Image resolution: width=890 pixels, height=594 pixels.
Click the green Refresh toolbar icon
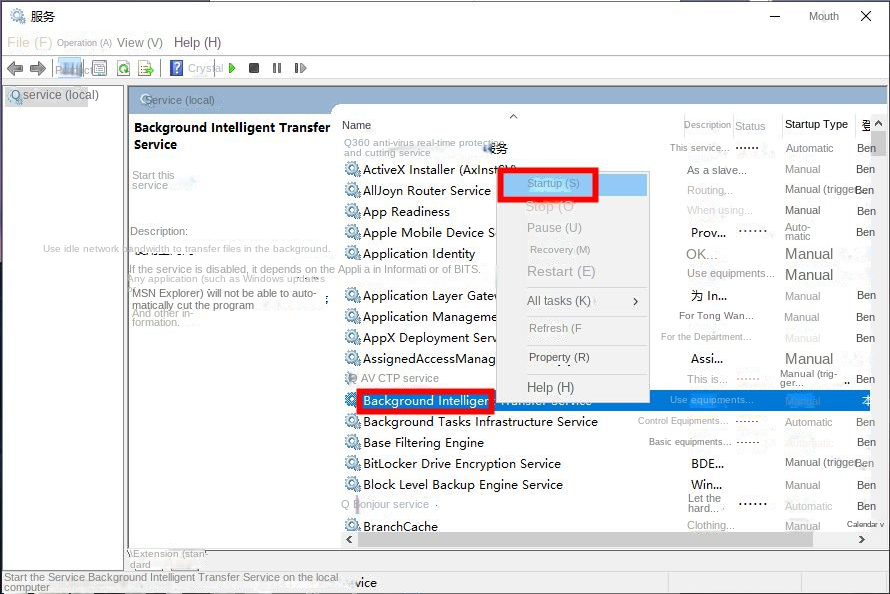coord(123,68)
